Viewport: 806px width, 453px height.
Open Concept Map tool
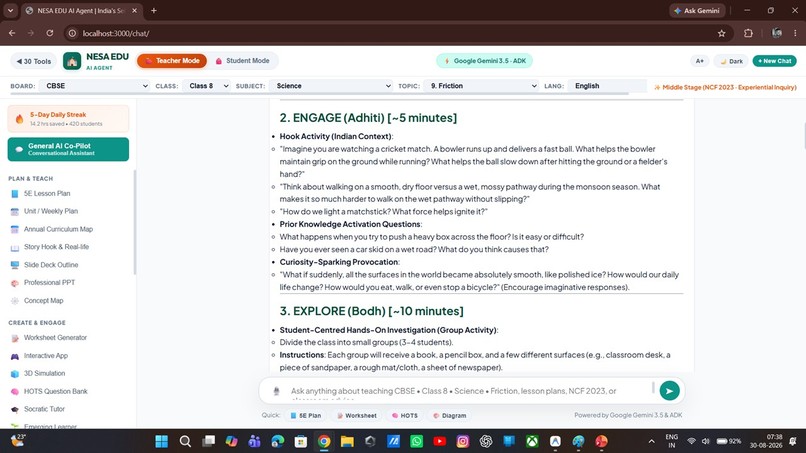tap(43, 301)
